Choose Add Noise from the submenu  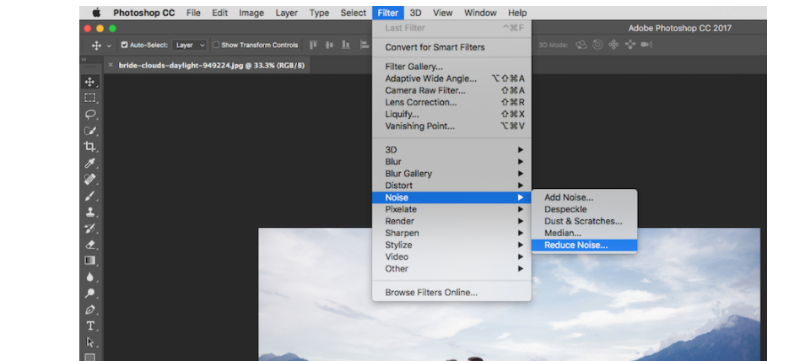(584, 197)
